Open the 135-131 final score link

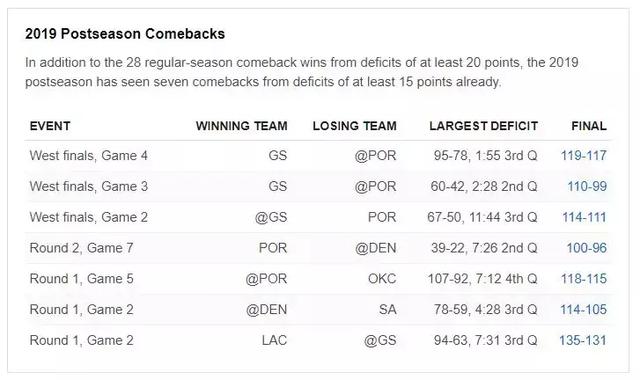583,340
